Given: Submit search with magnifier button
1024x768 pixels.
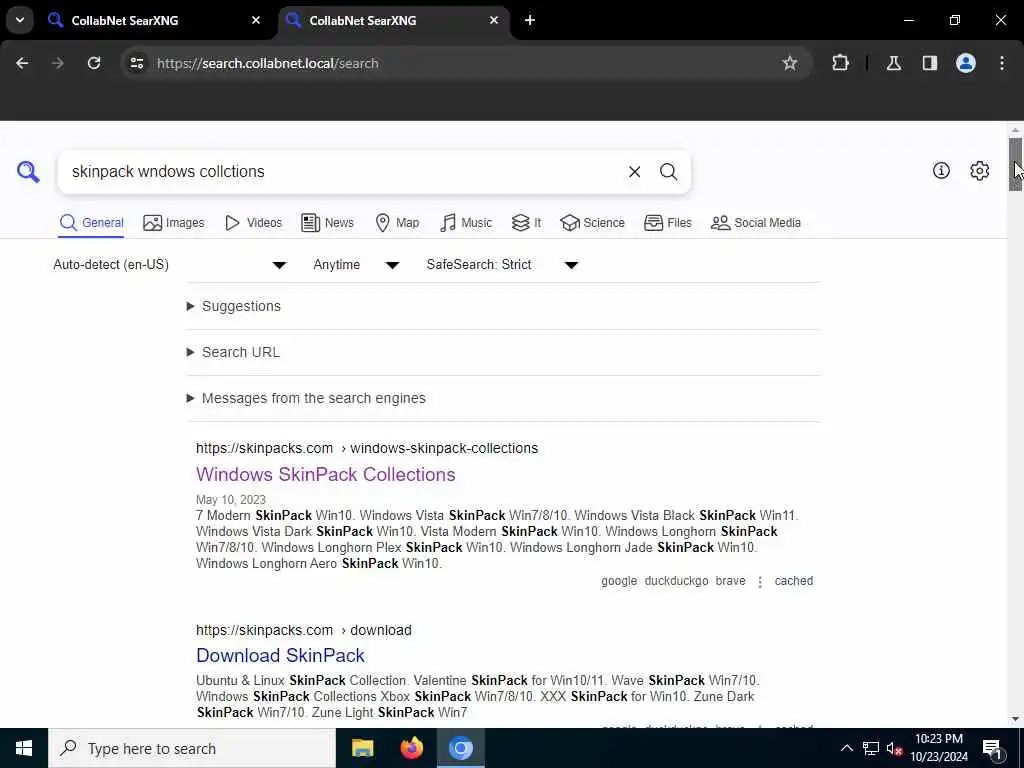Looking at the screenshot, I should pyautogui.click(x=668, y=172).
